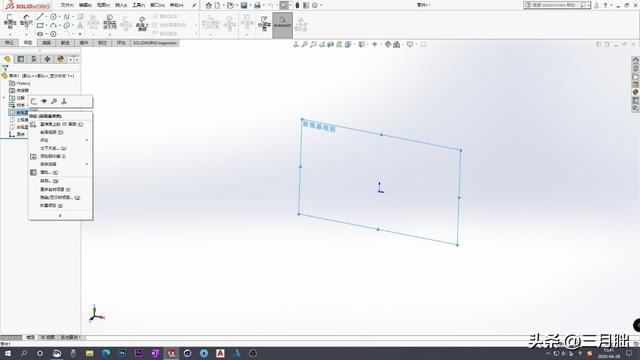Toggle Shaded Sketch Contours
The image size is (640, 360).
[301, 24]
